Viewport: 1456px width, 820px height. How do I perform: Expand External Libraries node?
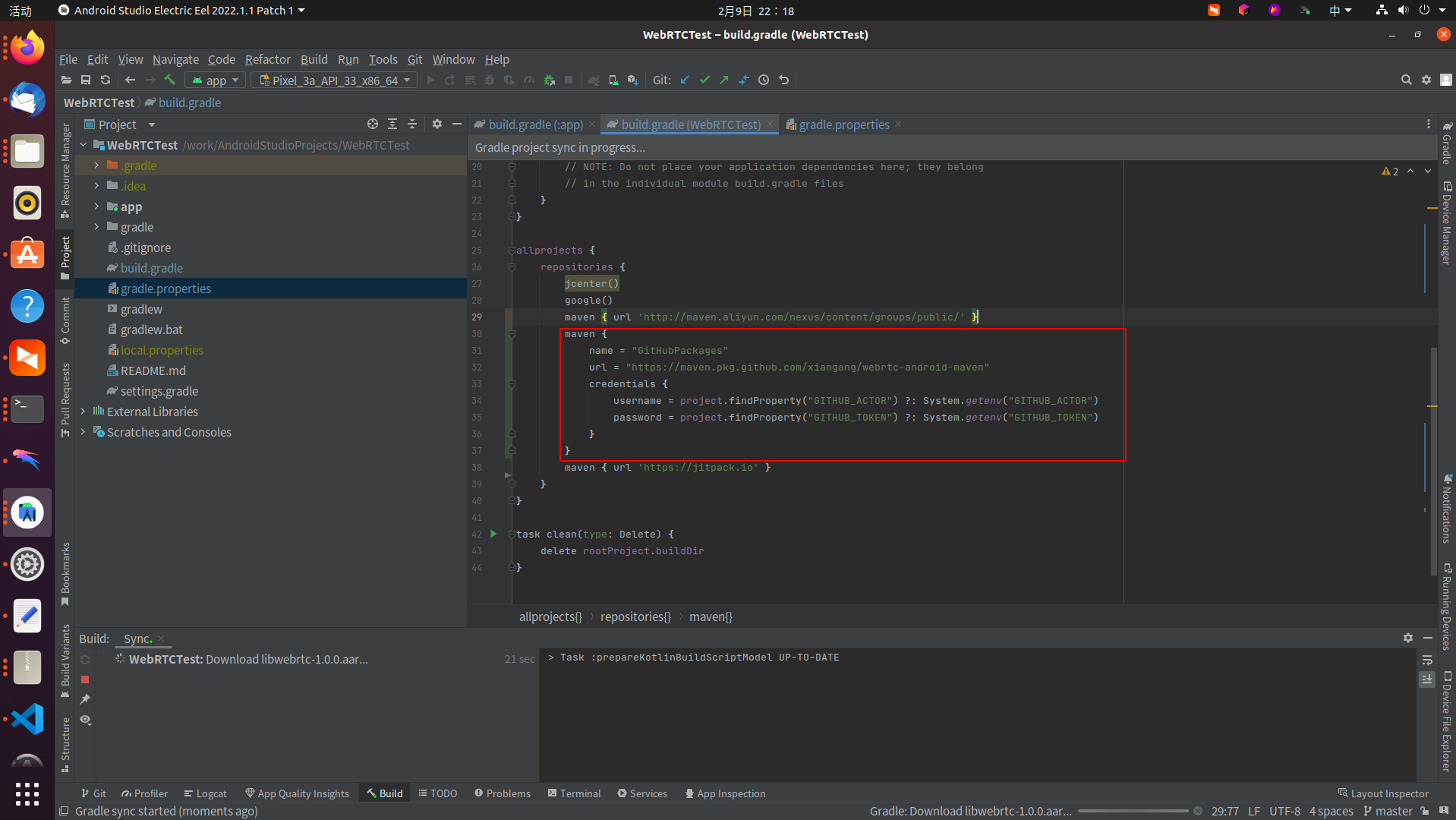[83, 411]
